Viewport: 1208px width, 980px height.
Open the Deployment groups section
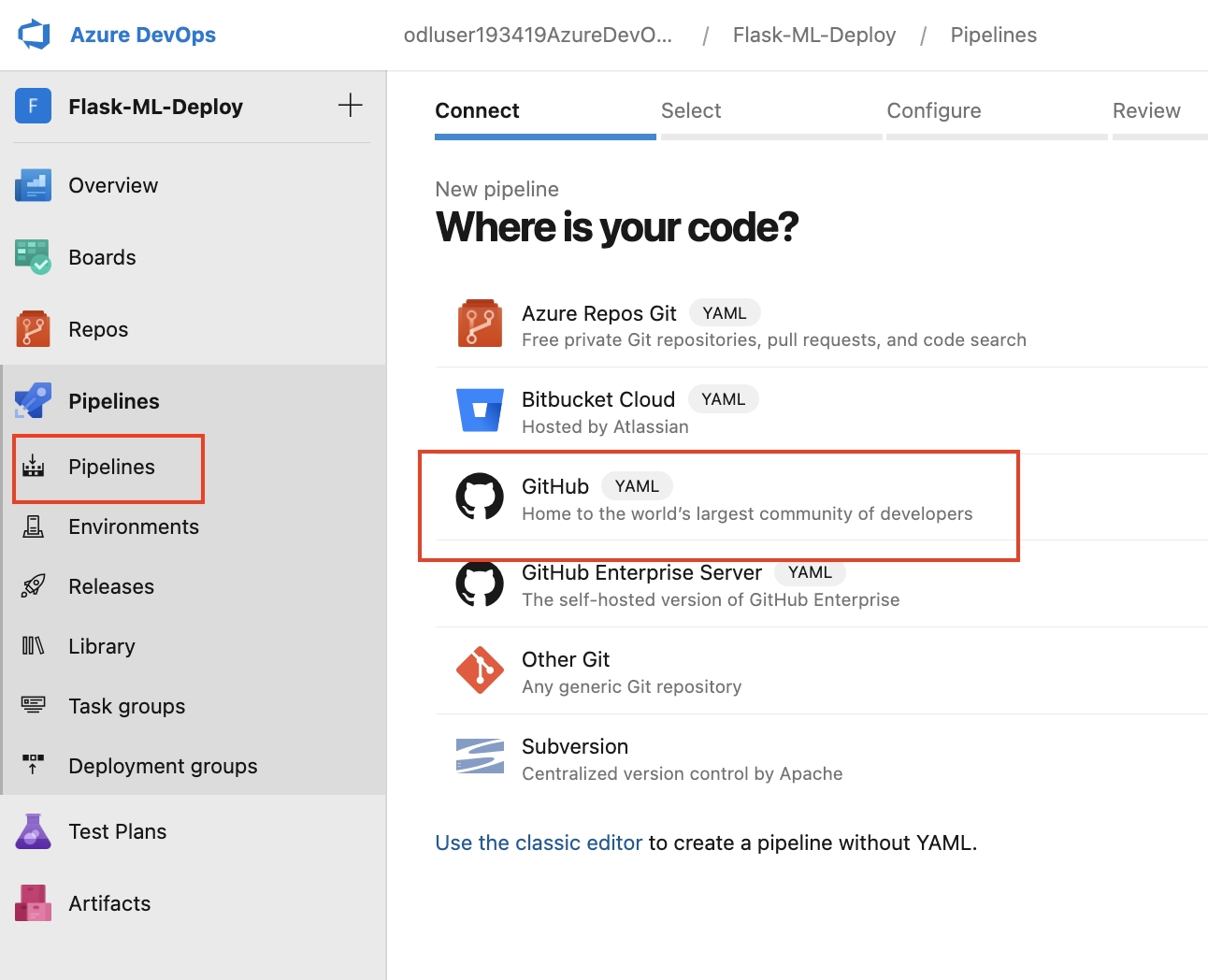click(163, 766)
